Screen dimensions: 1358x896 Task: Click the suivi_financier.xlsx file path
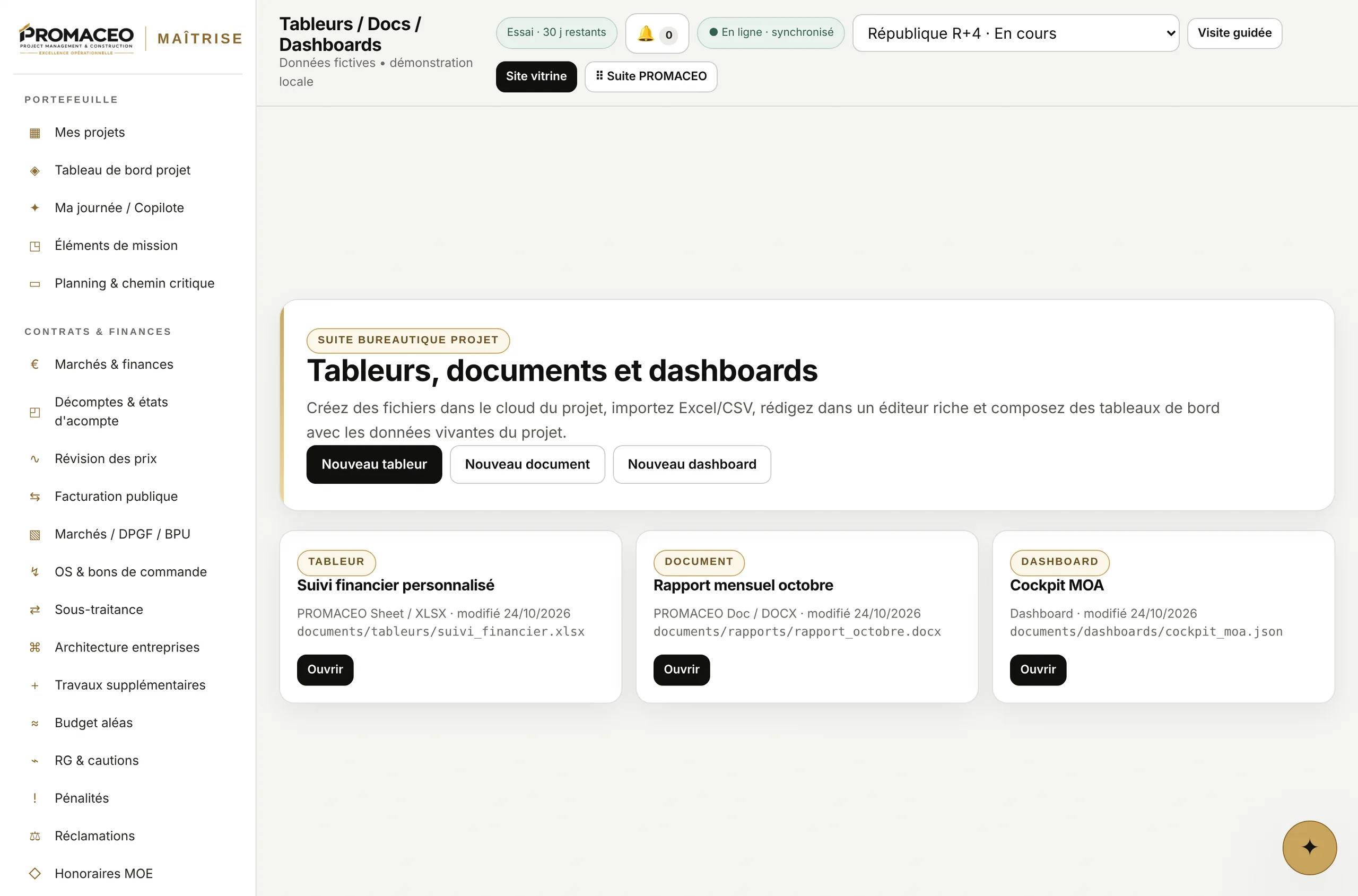(x=441, y=632)
